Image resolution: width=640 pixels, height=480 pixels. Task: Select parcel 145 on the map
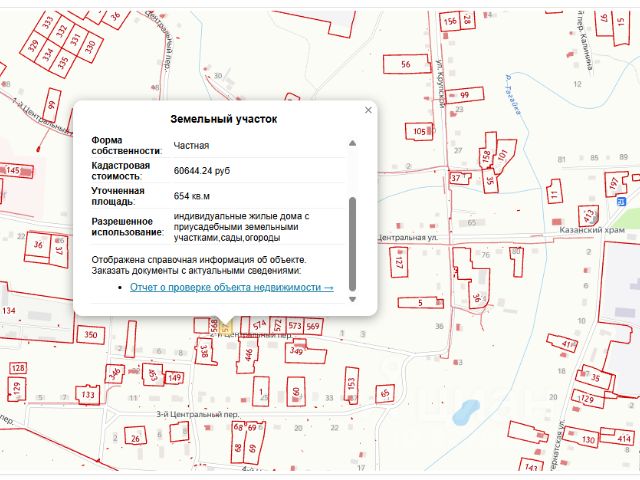pos(16,171)
